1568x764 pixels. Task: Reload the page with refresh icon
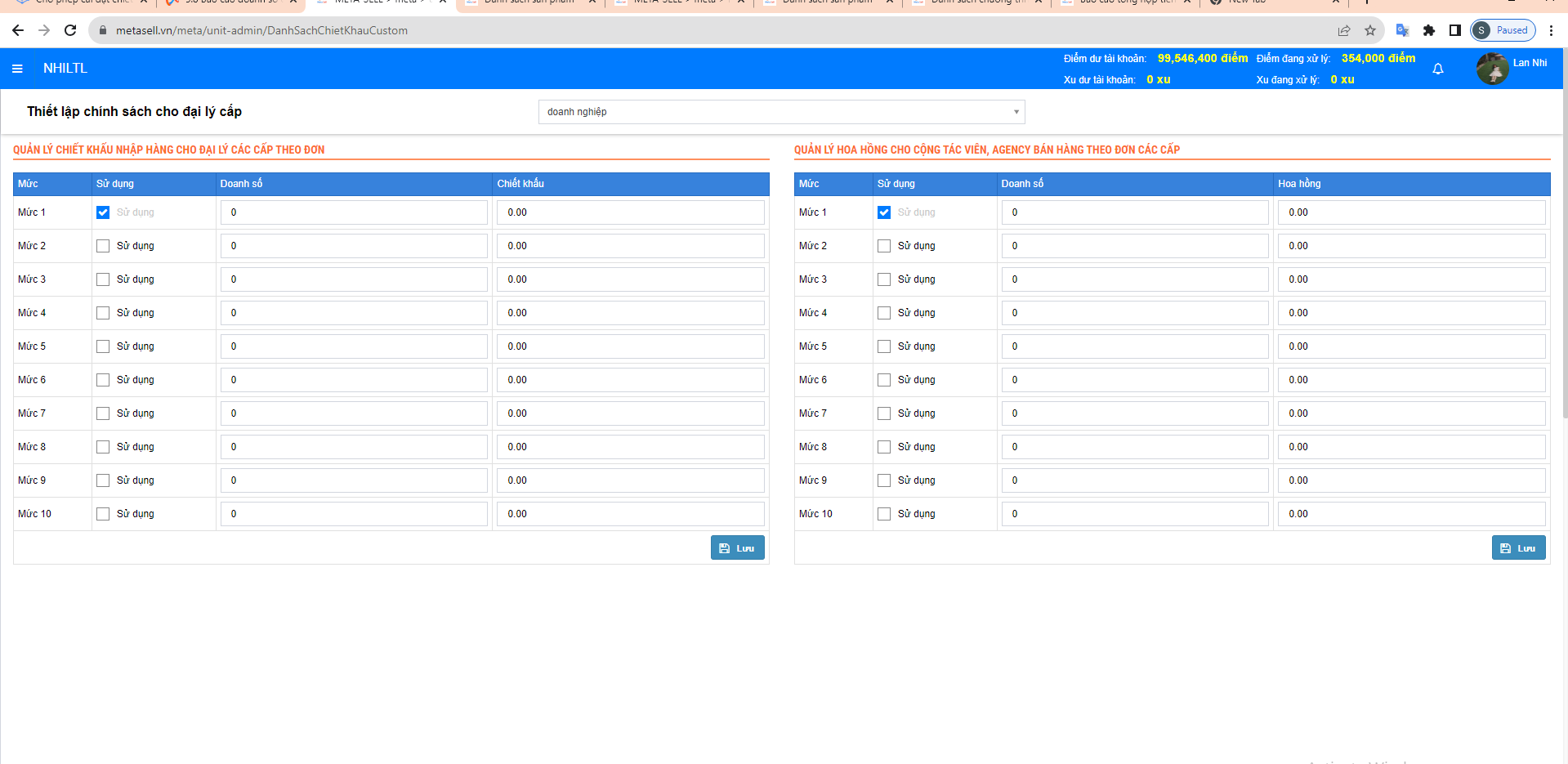tap(70, 30)
